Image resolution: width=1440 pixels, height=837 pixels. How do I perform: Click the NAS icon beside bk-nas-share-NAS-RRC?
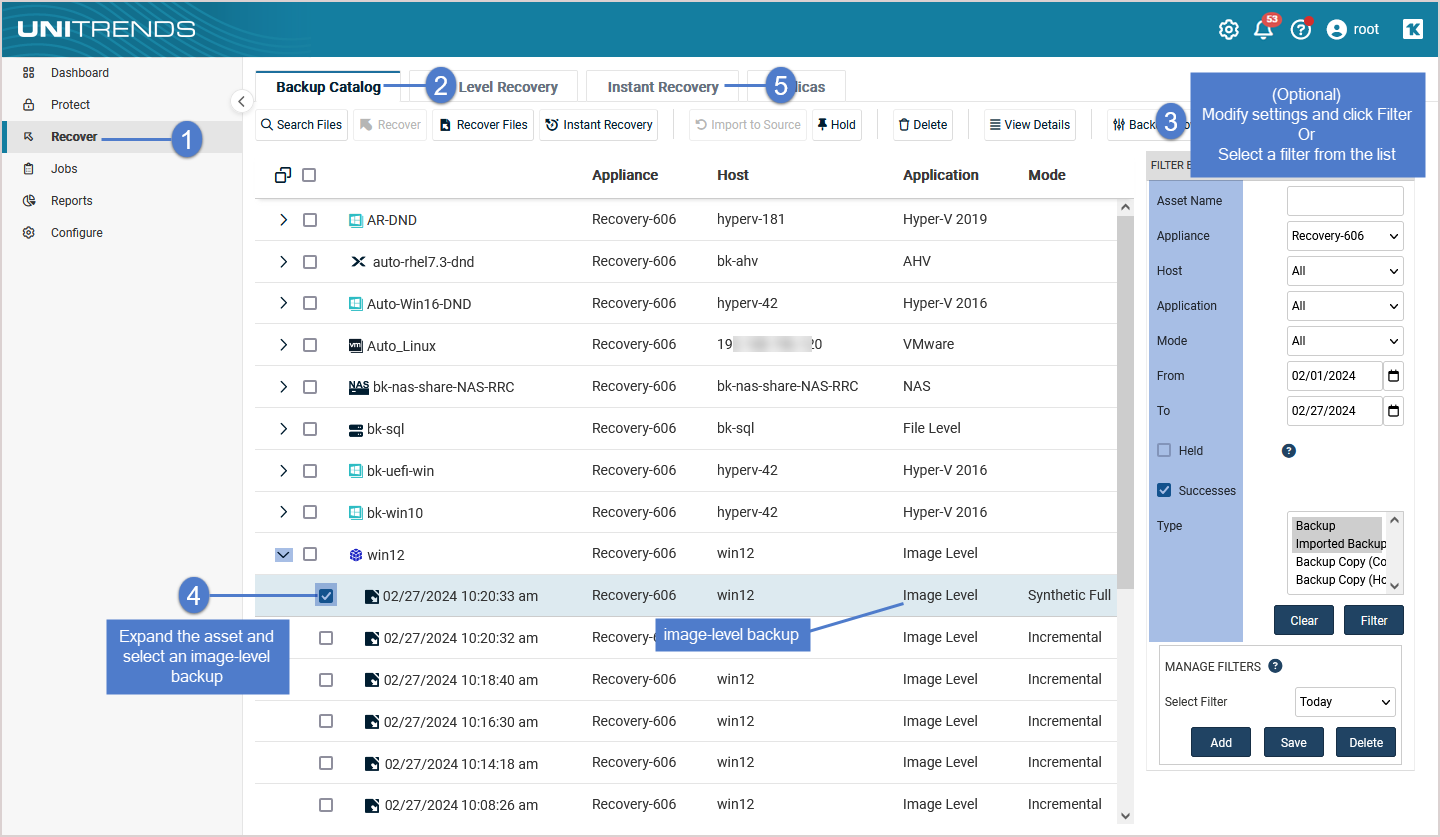tap(358, 387)
